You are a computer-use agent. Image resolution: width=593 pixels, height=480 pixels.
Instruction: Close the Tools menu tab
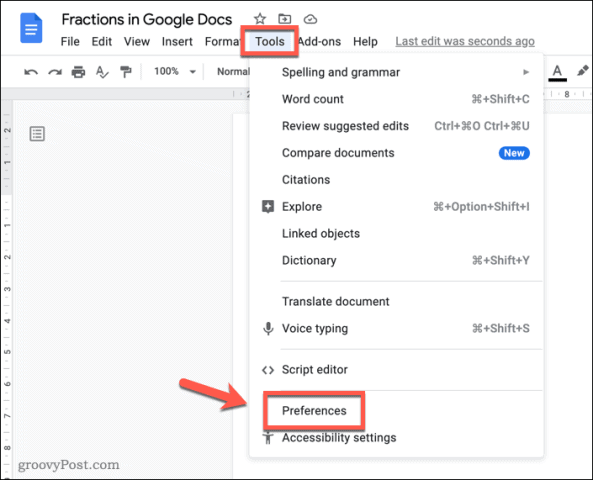click(270, 41)
